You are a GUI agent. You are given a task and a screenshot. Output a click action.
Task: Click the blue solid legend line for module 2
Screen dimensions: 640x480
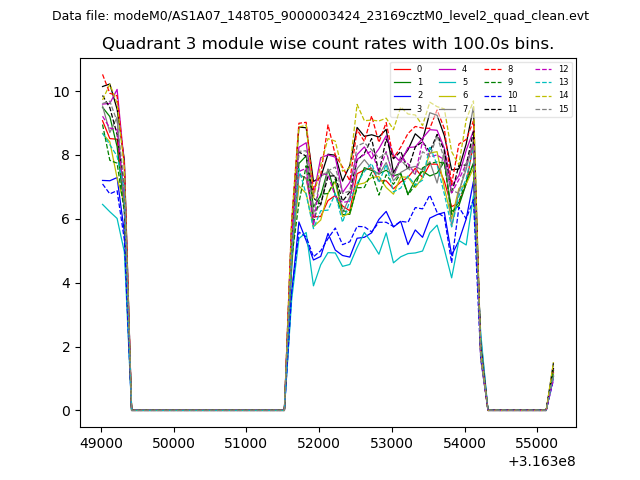[x=402, y=95]
